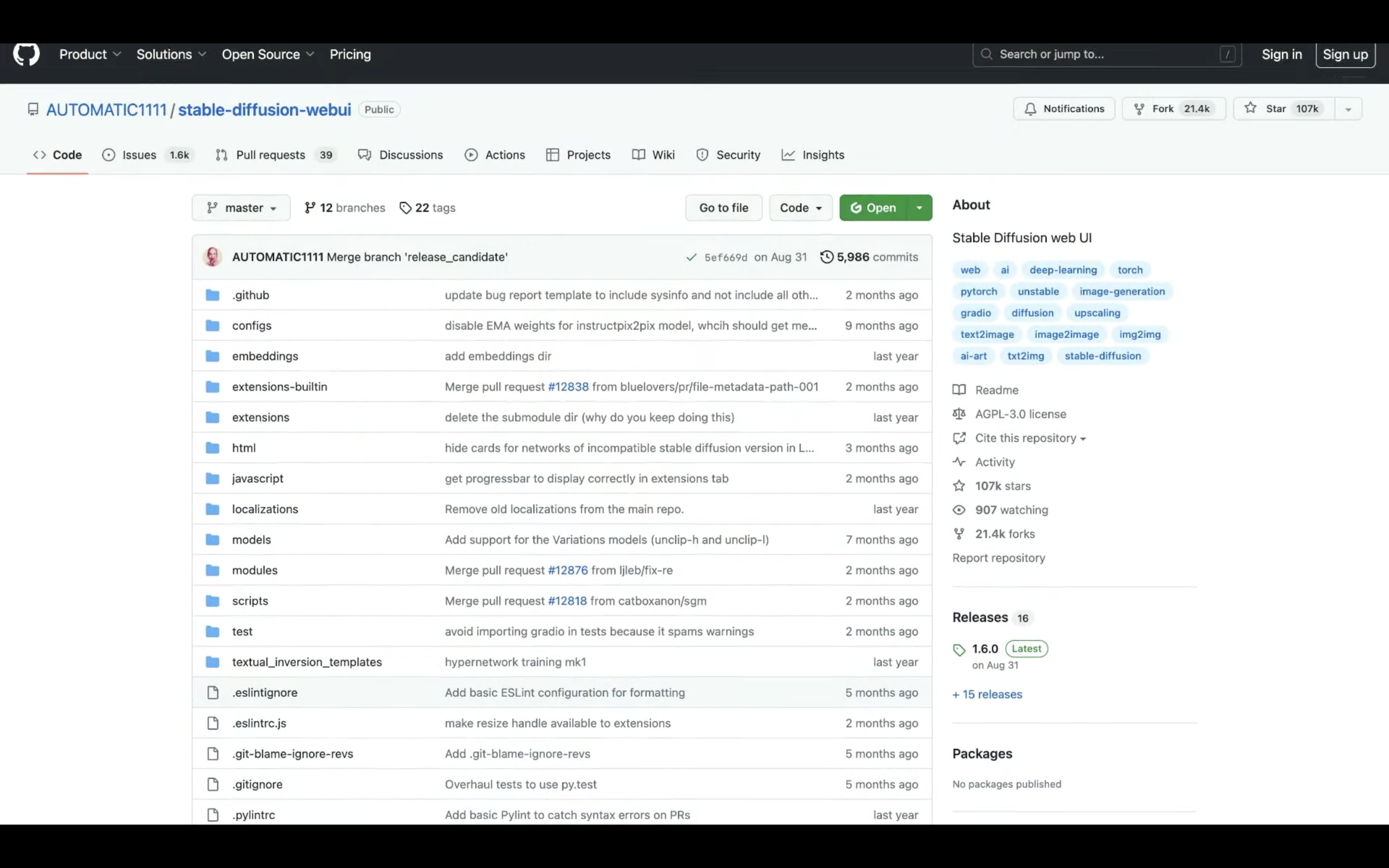The image size is (1389, 868).
Task: Focus the Search or jump to field
Action: (x=1107, y=54)
